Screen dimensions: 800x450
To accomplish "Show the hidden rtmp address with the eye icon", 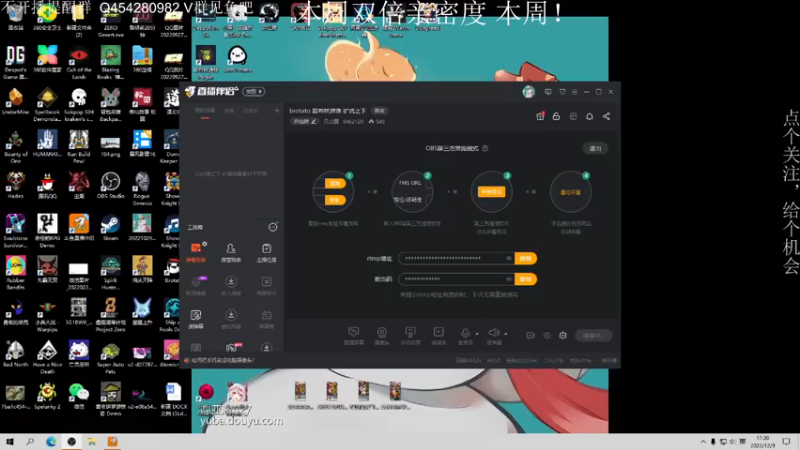I will tap(509, 258).
